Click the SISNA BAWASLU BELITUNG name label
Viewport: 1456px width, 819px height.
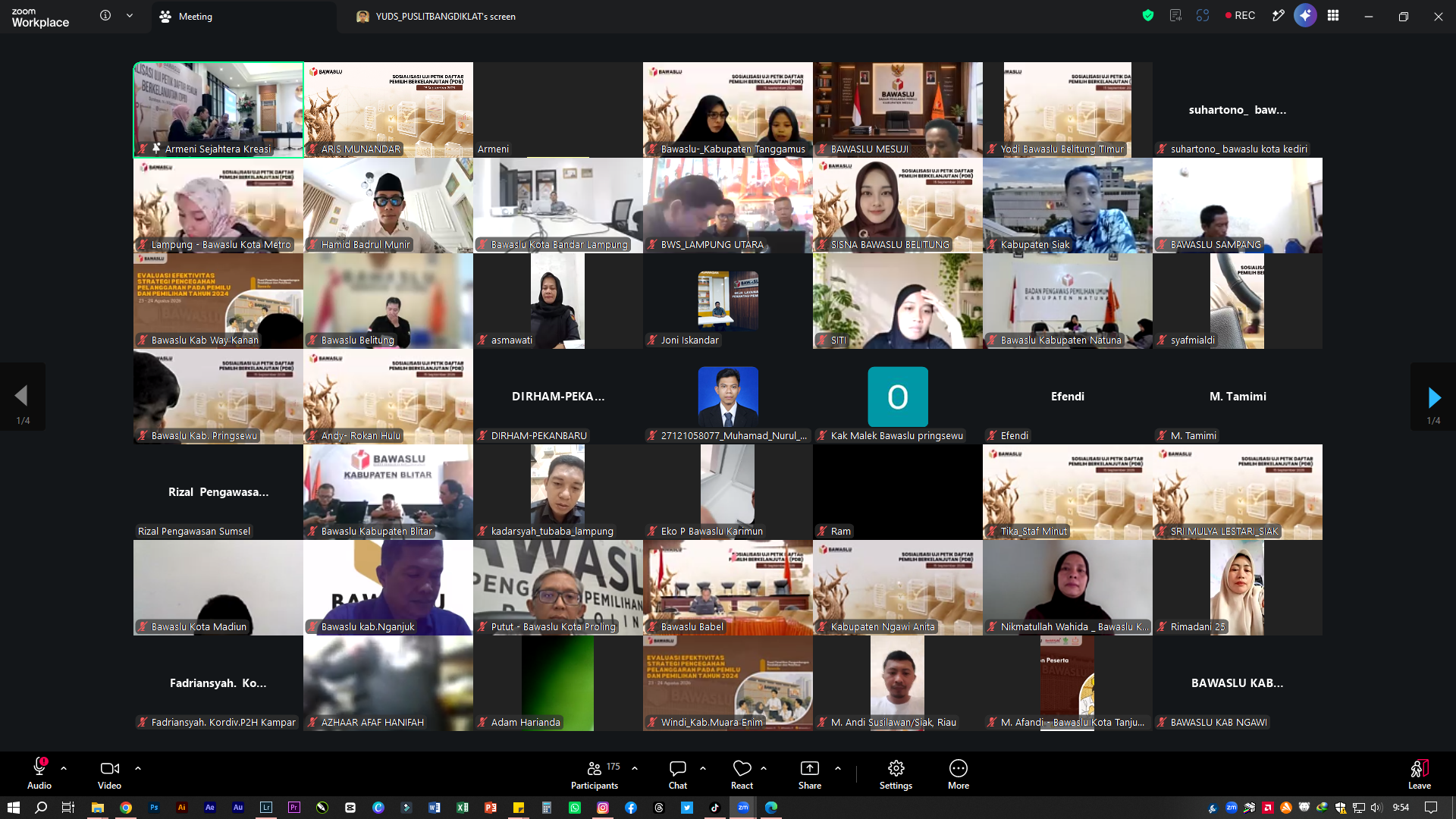(x=890, y=245)
